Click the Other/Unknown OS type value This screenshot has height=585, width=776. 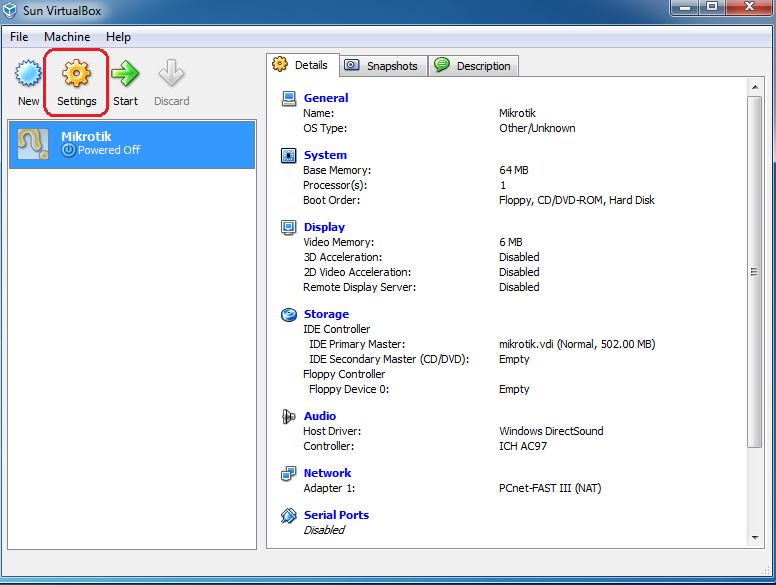click(537, 128)
